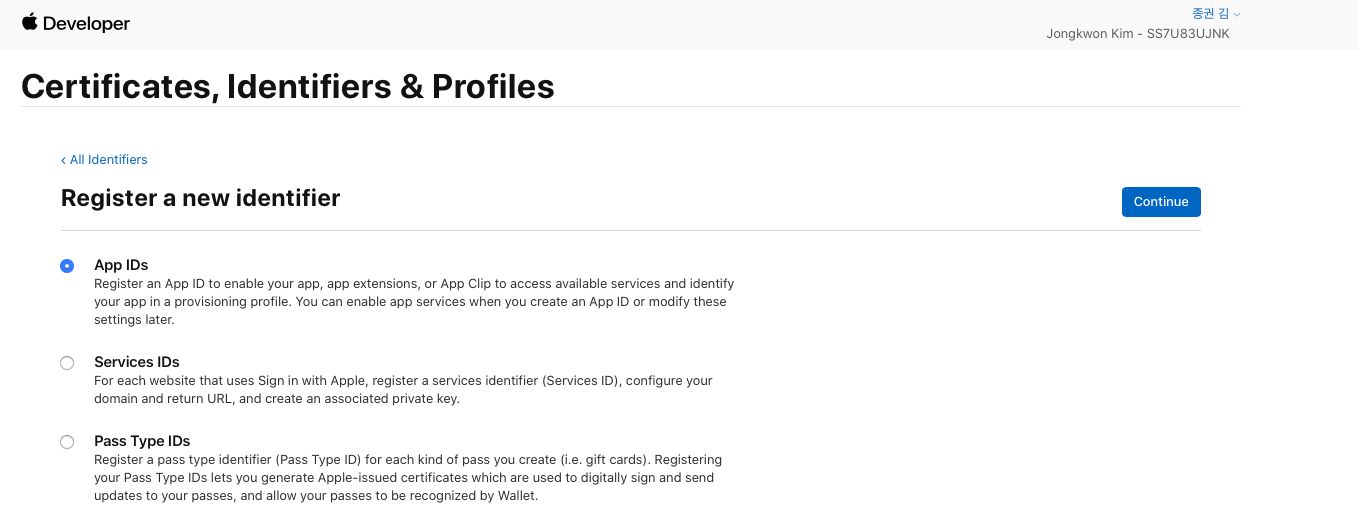Click the Register a new identifier heading
This screenshot has height=517, width=1358.
(201, 198)
